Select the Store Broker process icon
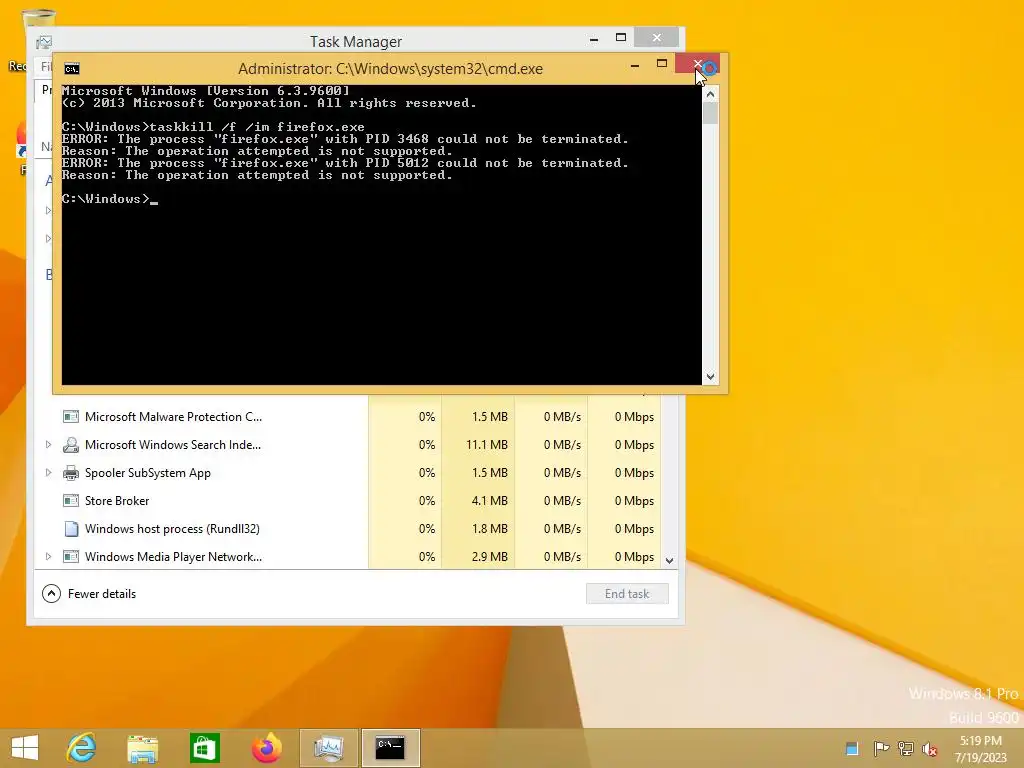 [x=71, y=501]
